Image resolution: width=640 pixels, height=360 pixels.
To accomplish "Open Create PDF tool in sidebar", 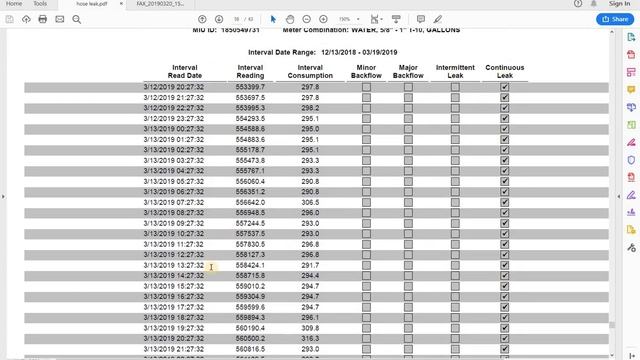I will pos(631,55).
